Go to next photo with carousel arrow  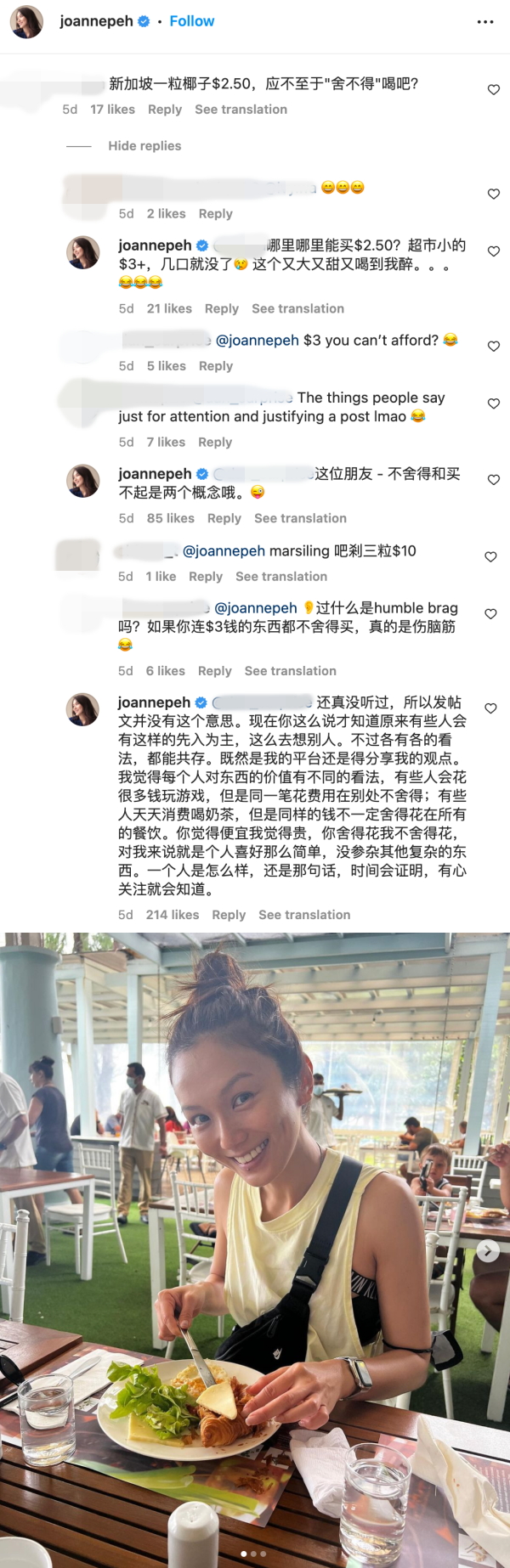(x=488, y=1250)
